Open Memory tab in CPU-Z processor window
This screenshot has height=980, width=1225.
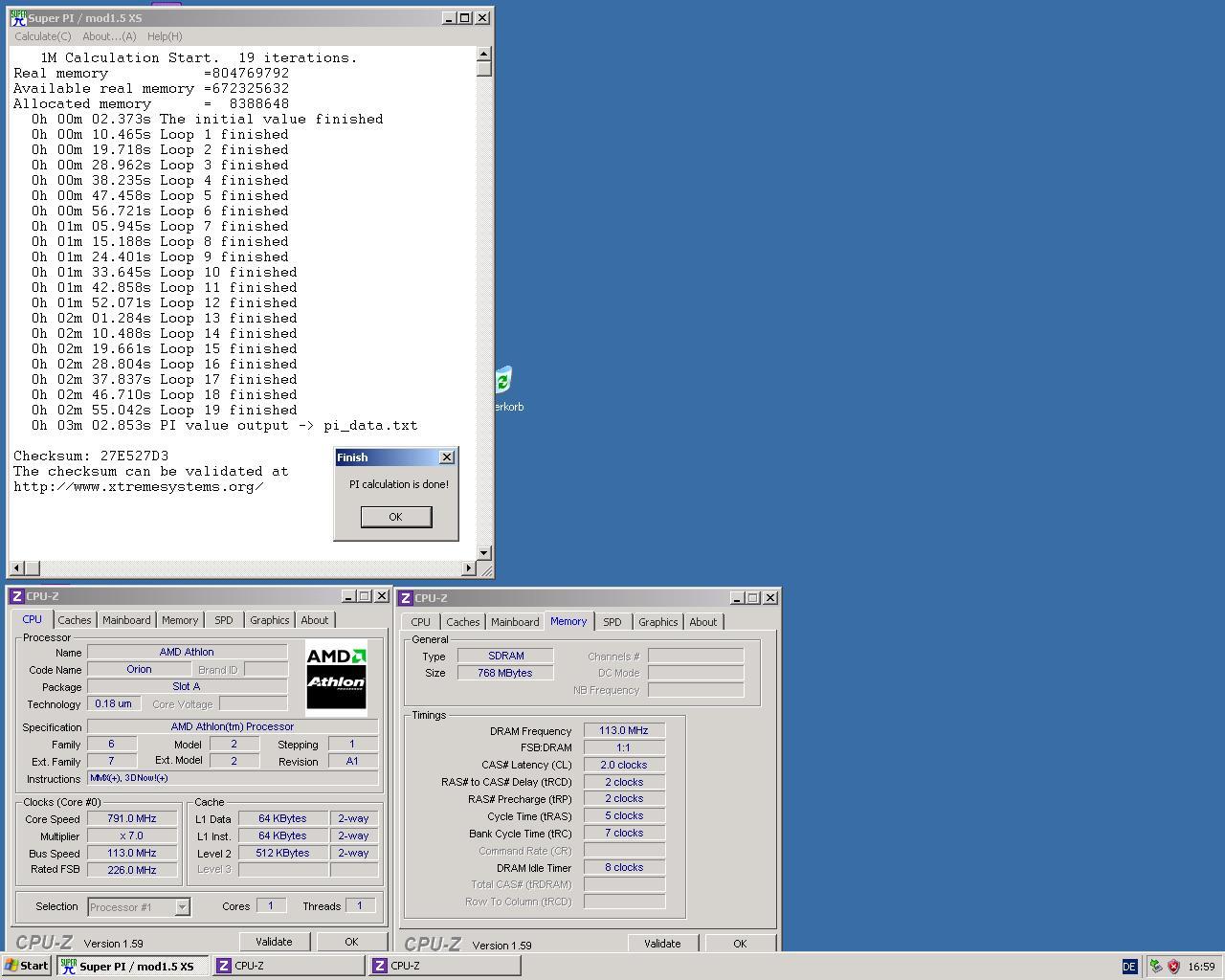180,620
